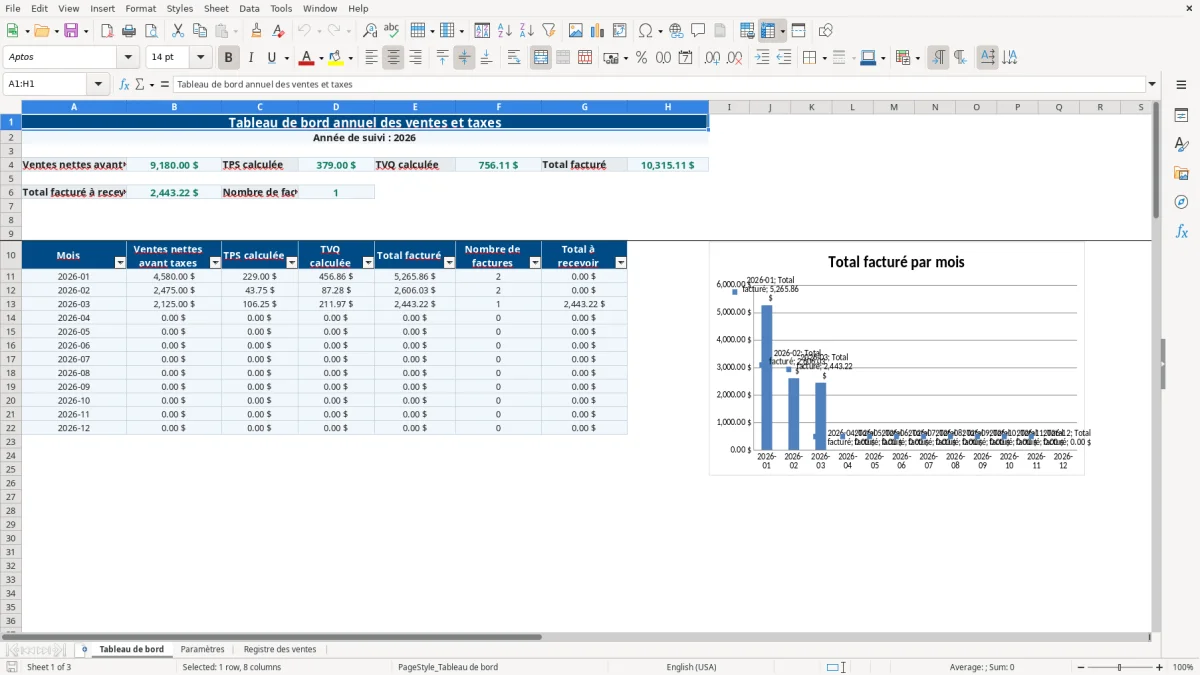Toggle Freeze Rows and Columns

coord(768,31)
